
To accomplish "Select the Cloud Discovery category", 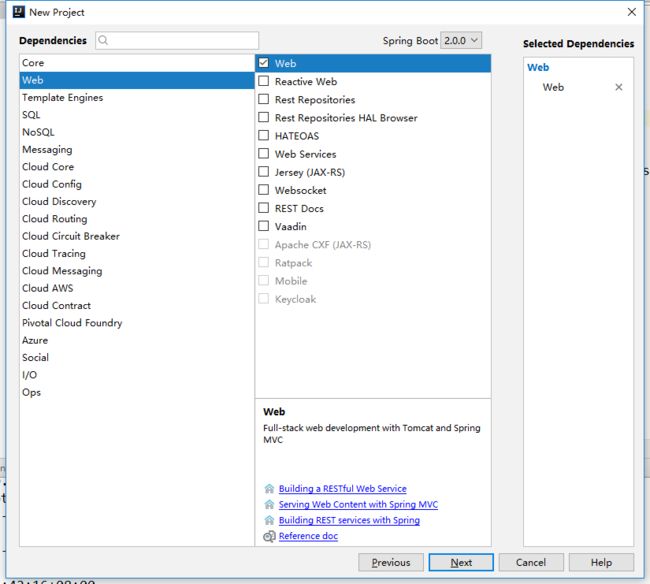I will click(137, 201).
